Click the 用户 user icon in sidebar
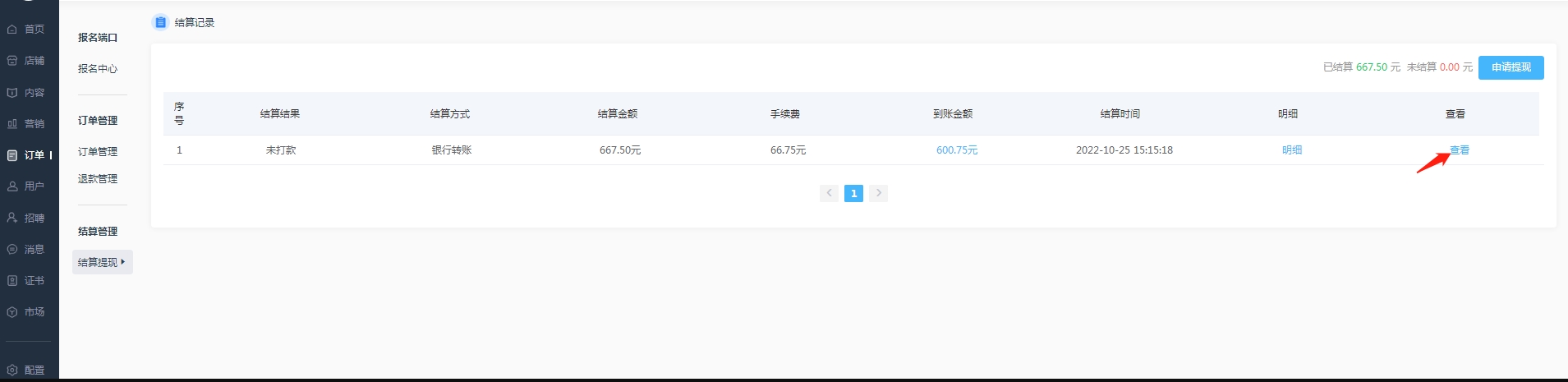 pyautogui.click(x=12, y=186)
